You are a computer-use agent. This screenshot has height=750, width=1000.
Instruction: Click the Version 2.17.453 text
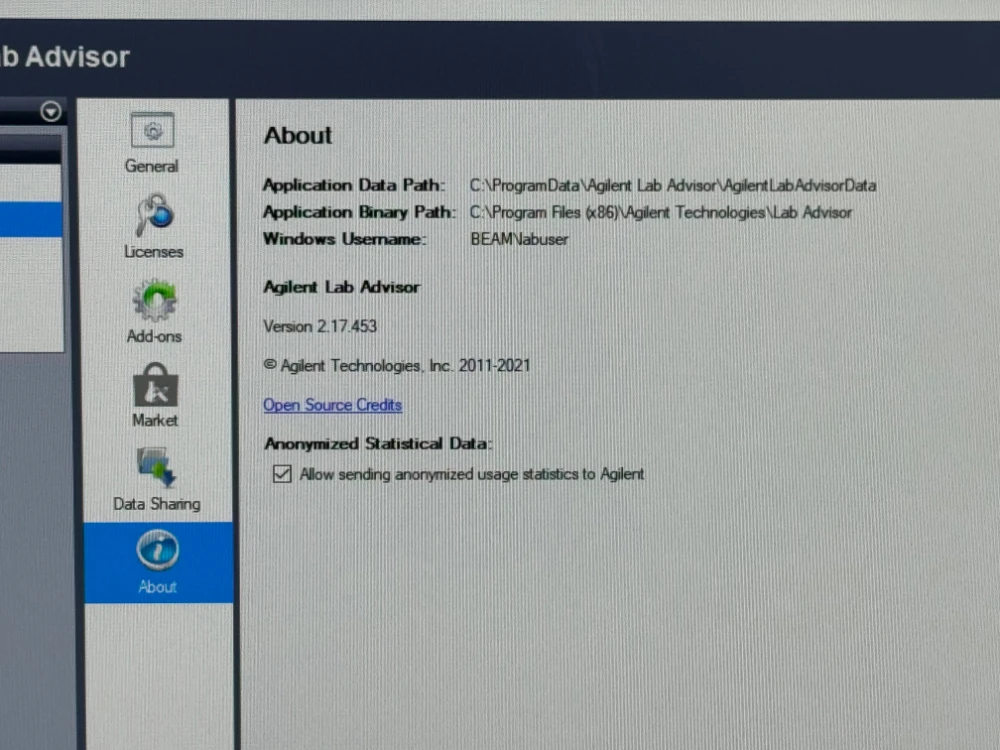pyautogui.click(x=320, y=327)
